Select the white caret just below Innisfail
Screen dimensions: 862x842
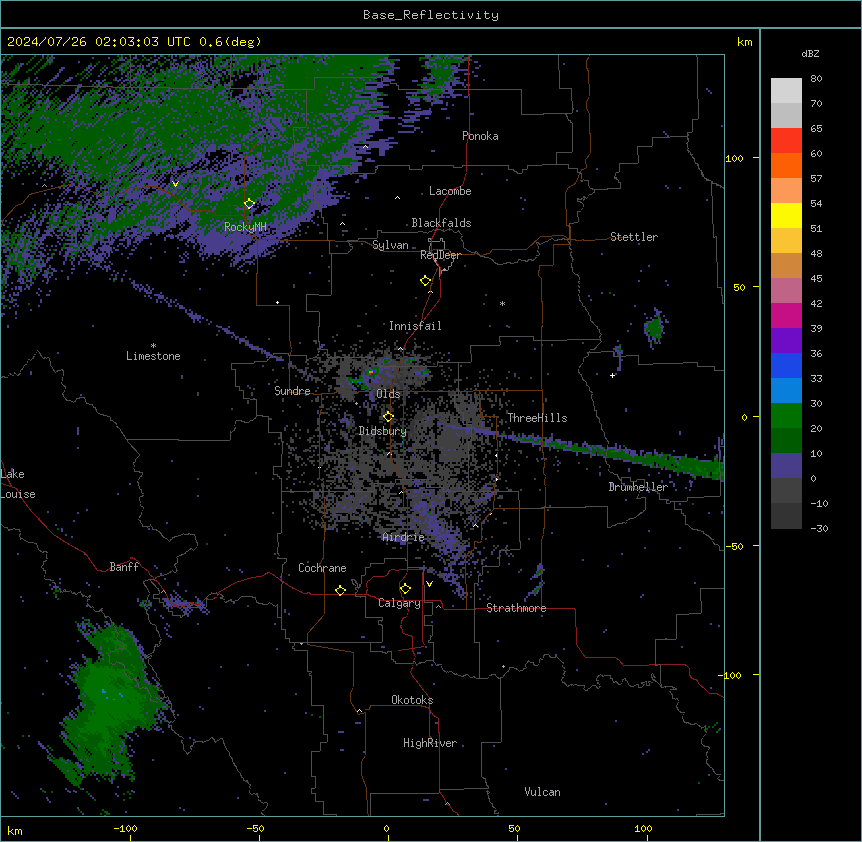click(x=400, y=348)
